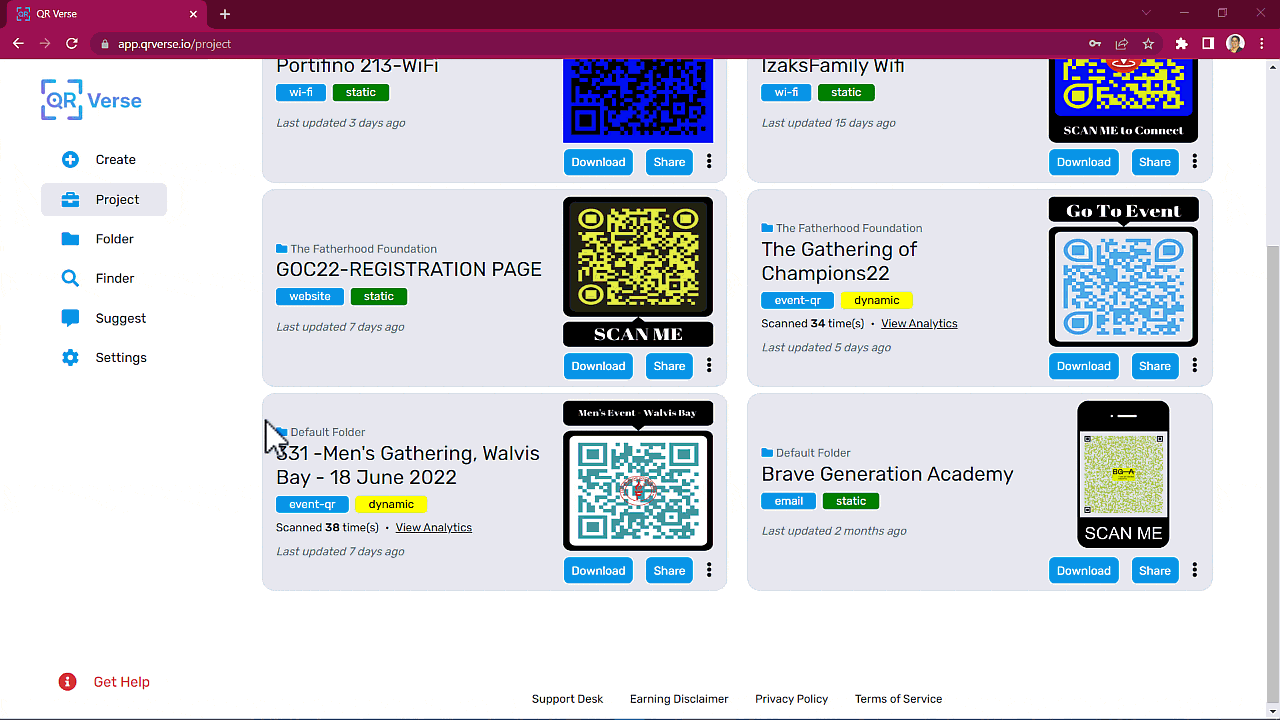The image size is (1280, 720).
Task: Open the Folder sidebar icon
Action: 70,239
